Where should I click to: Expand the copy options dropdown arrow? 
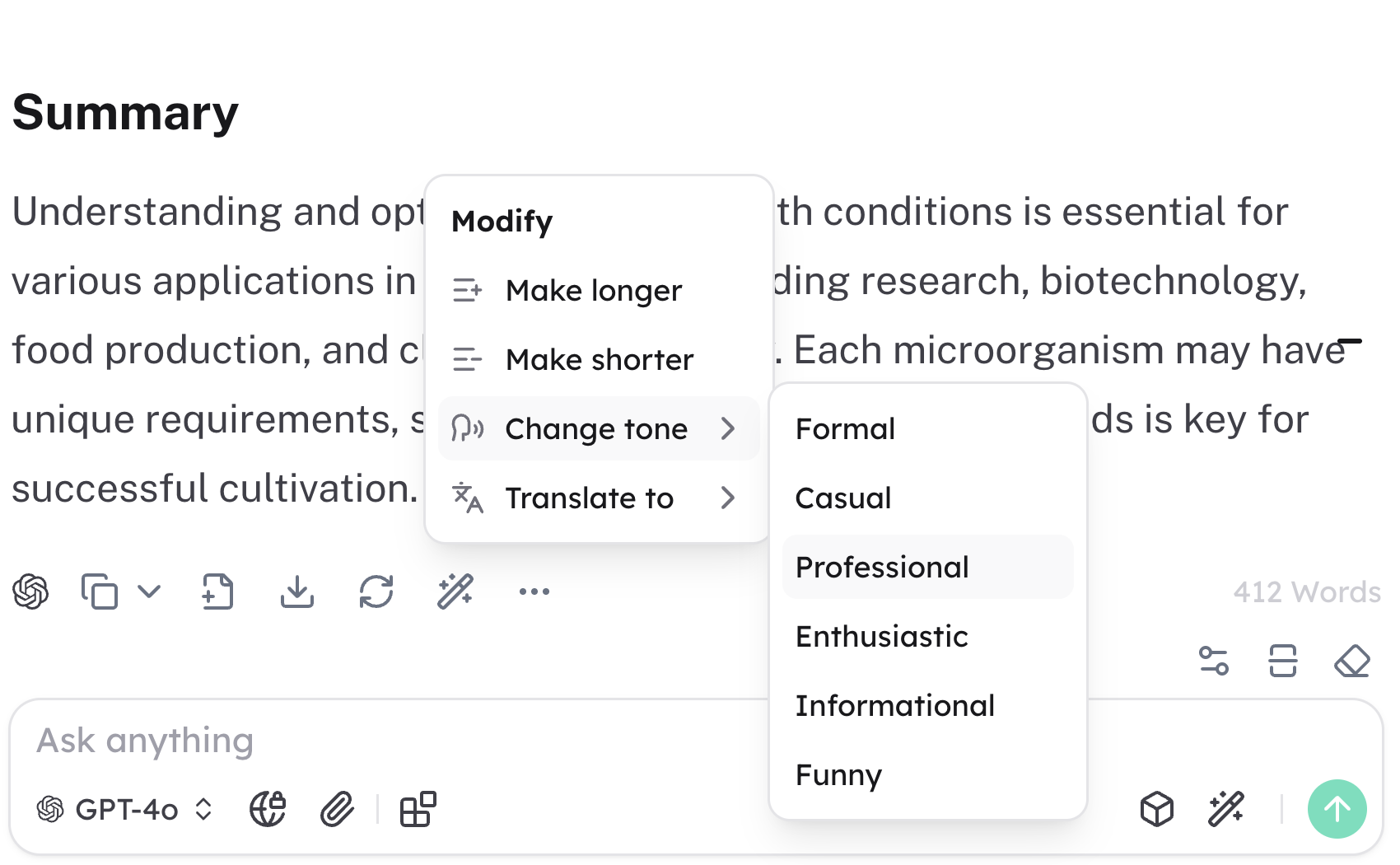pyautogui.click(x=149, y=591)
